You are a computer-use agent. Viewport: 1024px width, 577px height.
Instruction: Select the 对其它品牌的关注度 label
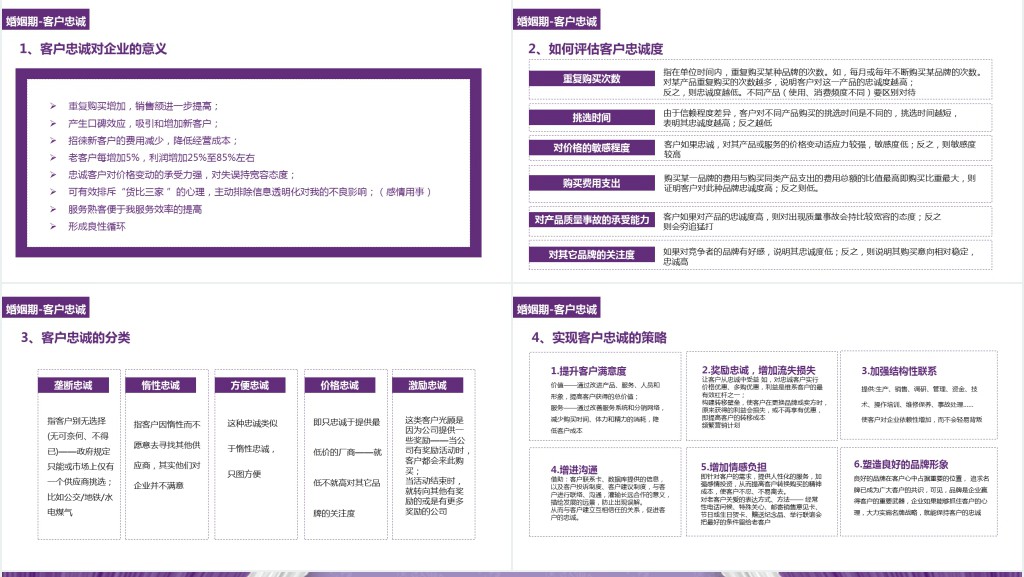coord(591,255)
